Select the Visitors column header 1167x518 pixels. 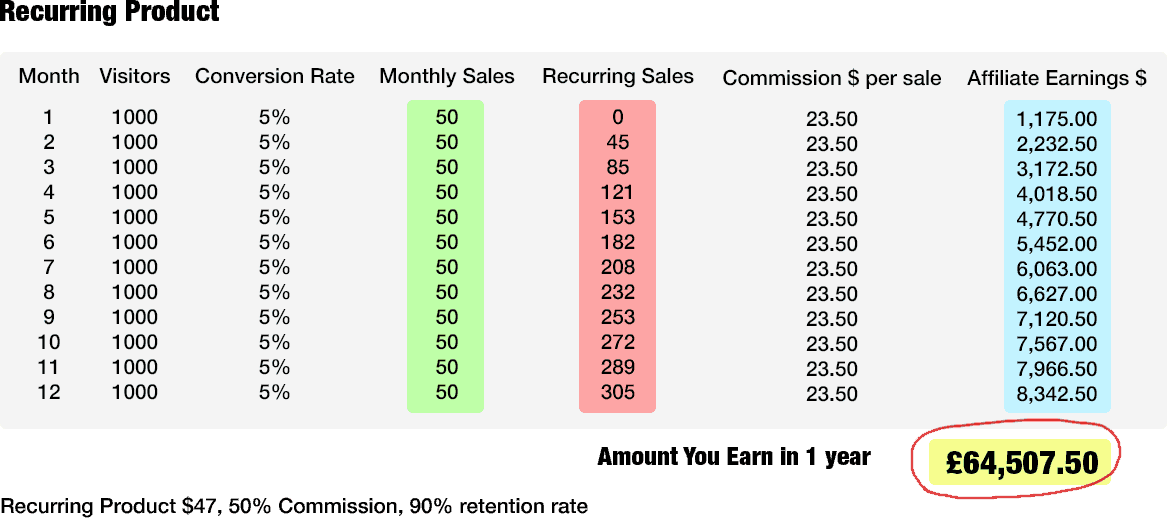[135, 76]
